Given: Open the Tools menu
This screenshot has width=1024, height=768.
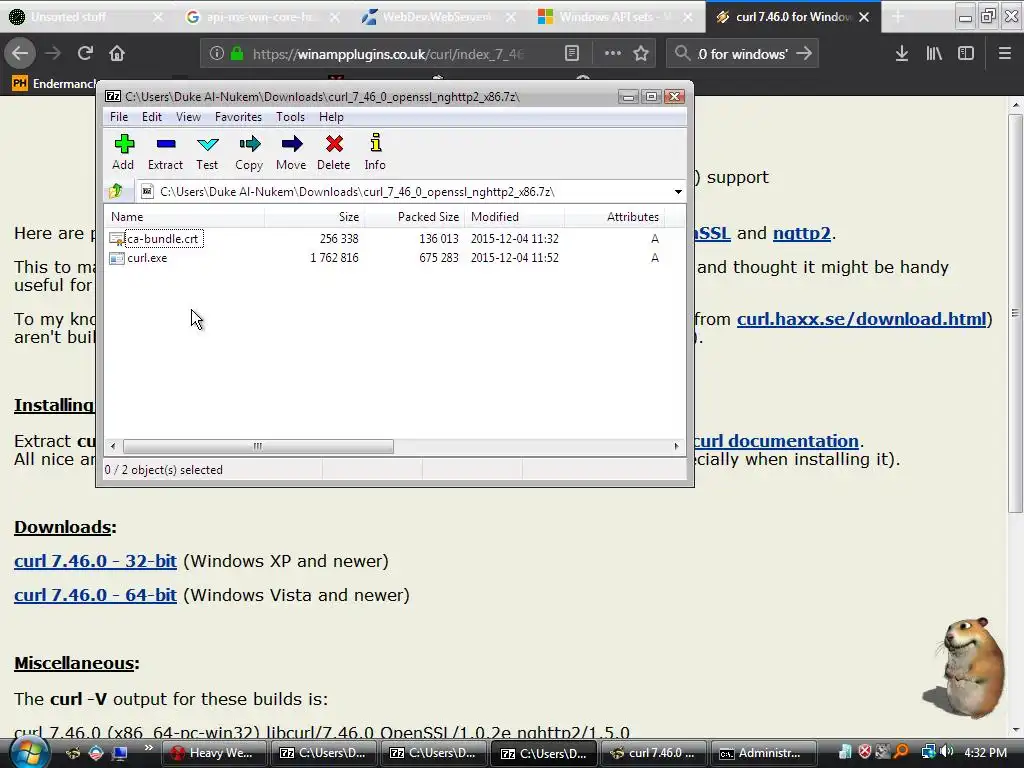Looking at the screenshot, I should (290, 117).
